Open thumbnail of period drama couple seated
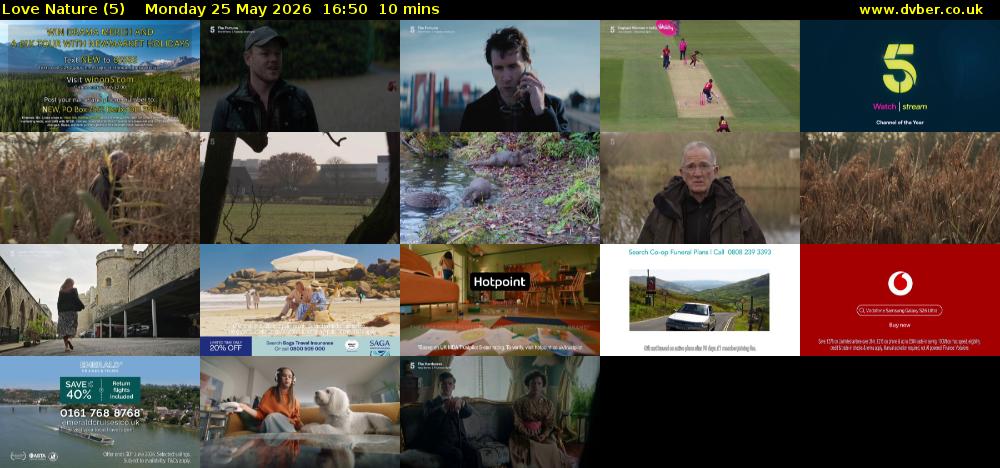This screenshot has width=1000, height=468. (500, 412)
